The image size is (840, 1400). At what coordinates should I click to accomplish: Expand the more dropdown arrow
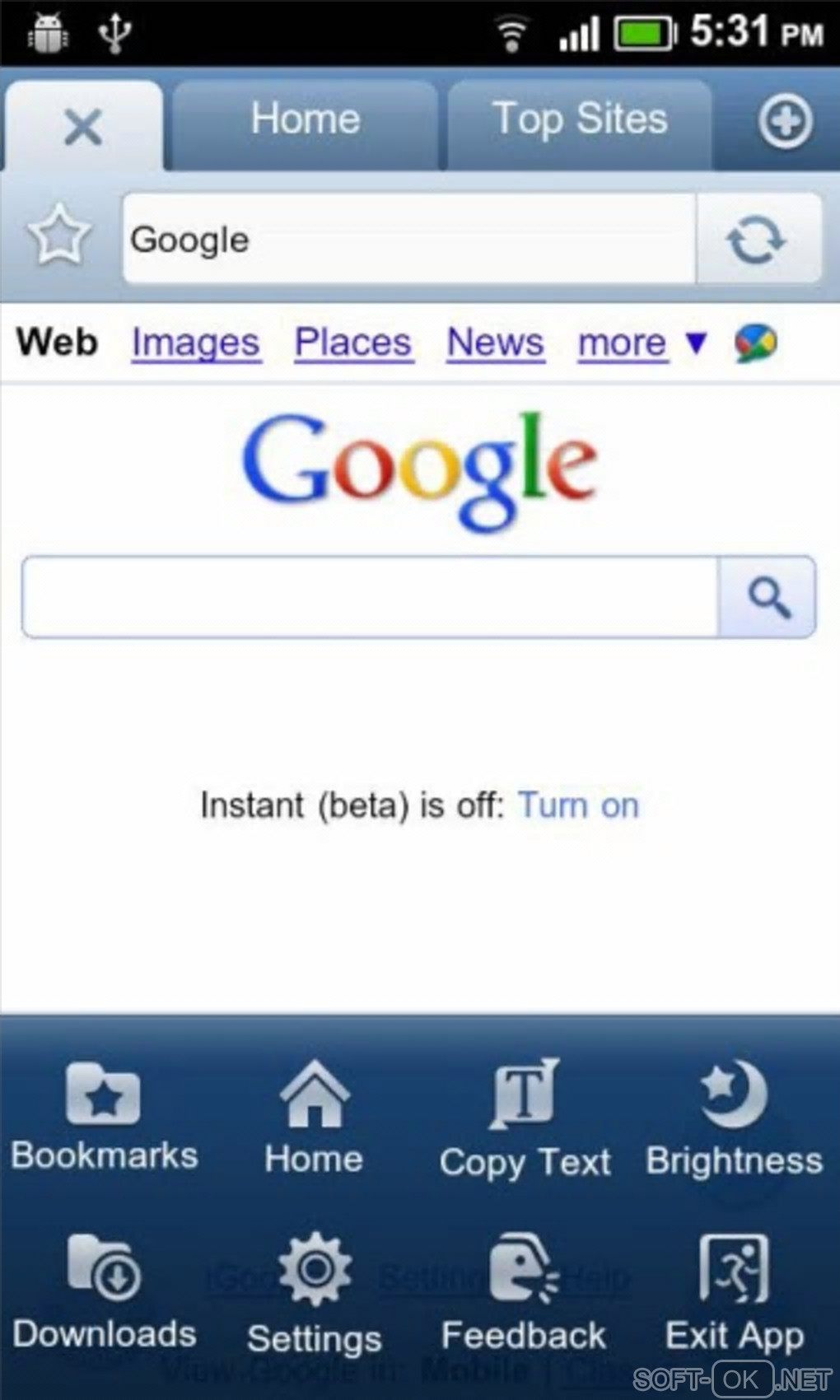696,342
